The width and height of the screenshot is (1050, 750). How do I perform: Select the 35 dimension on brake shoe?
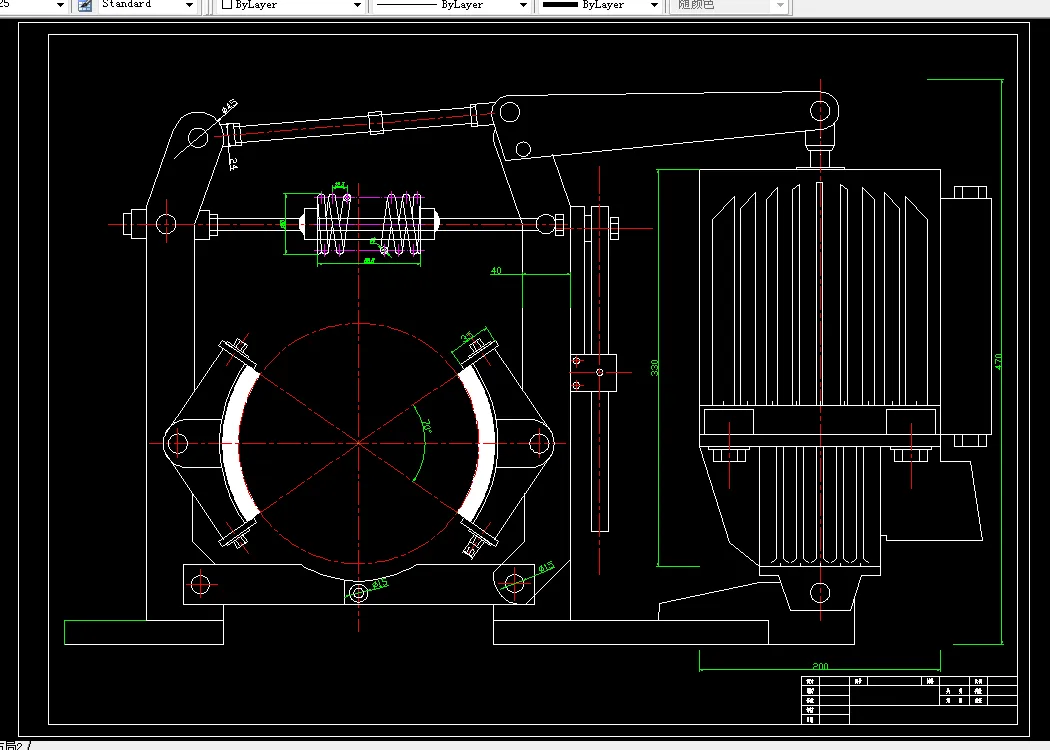pos(467,336)
